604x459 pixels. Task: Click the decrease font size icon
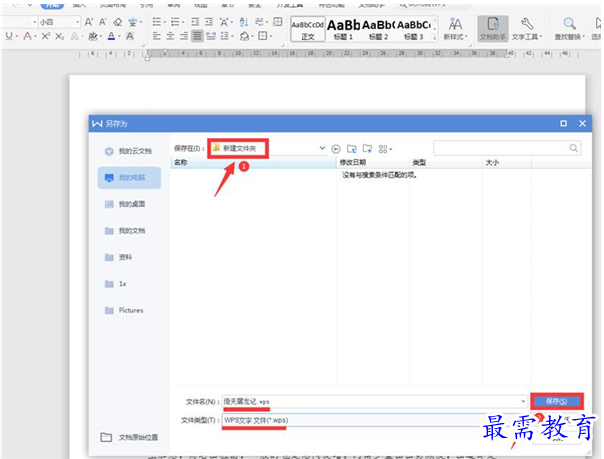pos(102,22)
